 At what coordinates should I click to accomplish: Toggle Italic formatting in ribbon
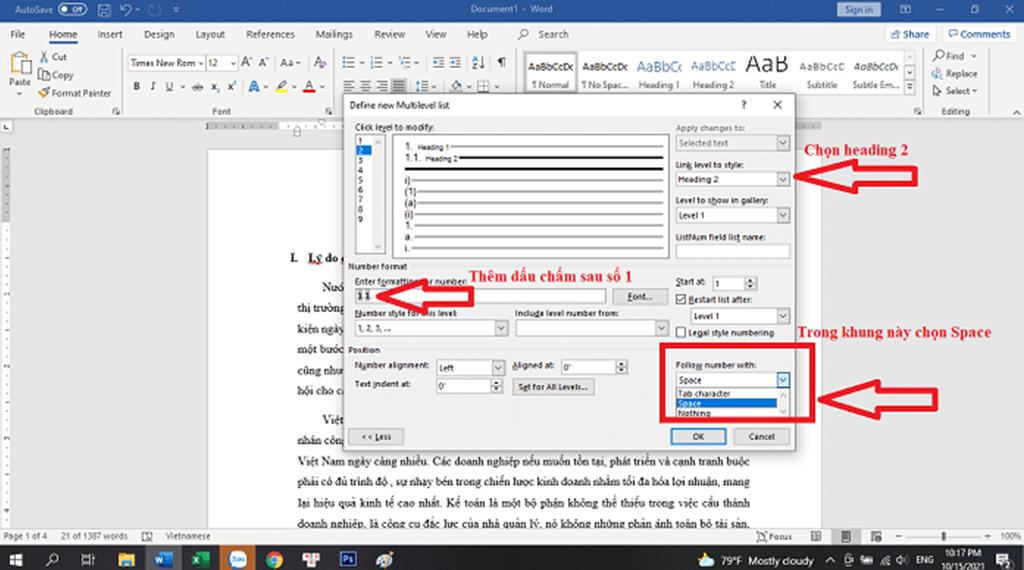click(152, 86)
